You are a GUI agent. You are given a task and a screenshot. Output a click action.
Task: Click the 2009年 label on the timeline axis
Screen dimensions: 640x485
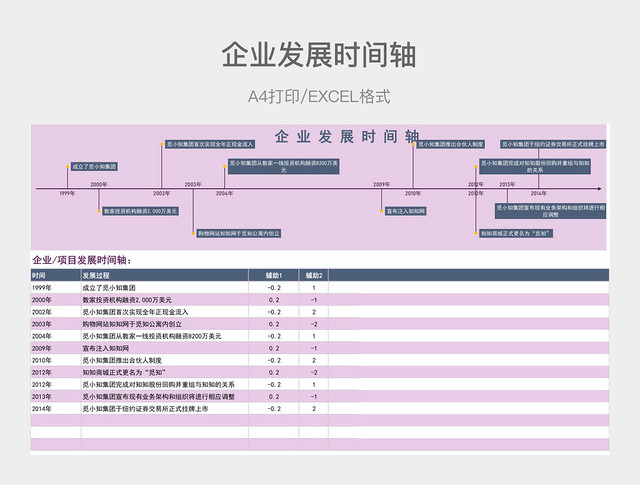(x=381, y=185)
